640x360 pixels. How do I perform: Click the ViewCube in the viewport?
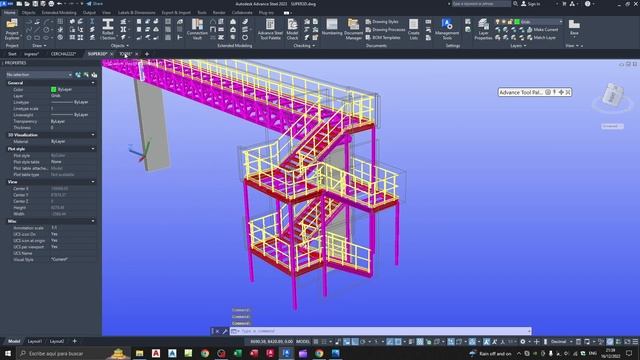pos(612,96)
